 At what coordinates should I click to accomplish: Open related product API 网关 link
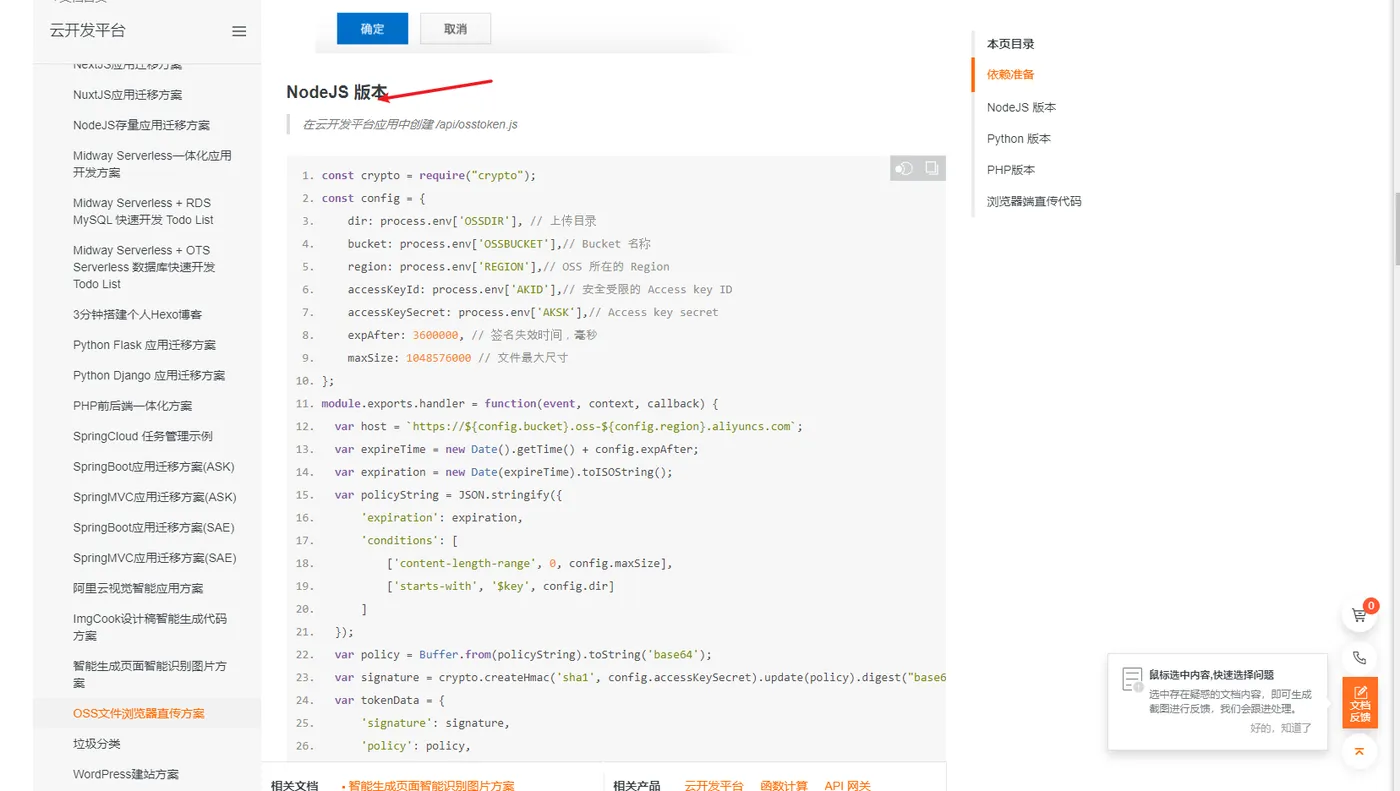coord(848,786)
